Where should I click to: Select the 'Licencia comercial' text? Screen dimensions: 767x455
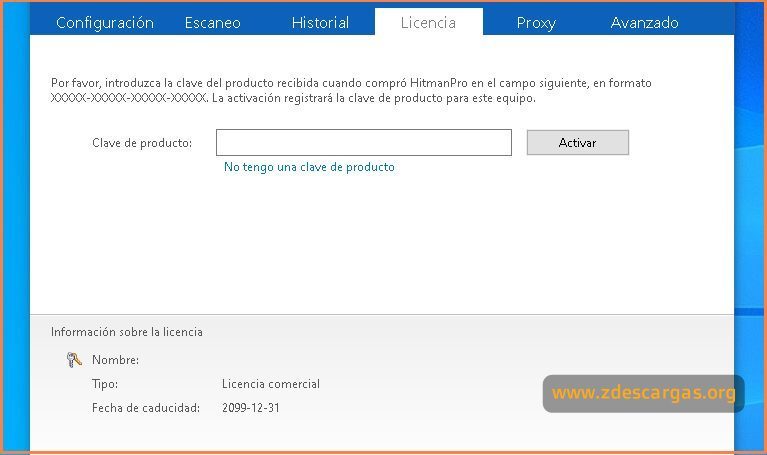(x=271, y=384)
